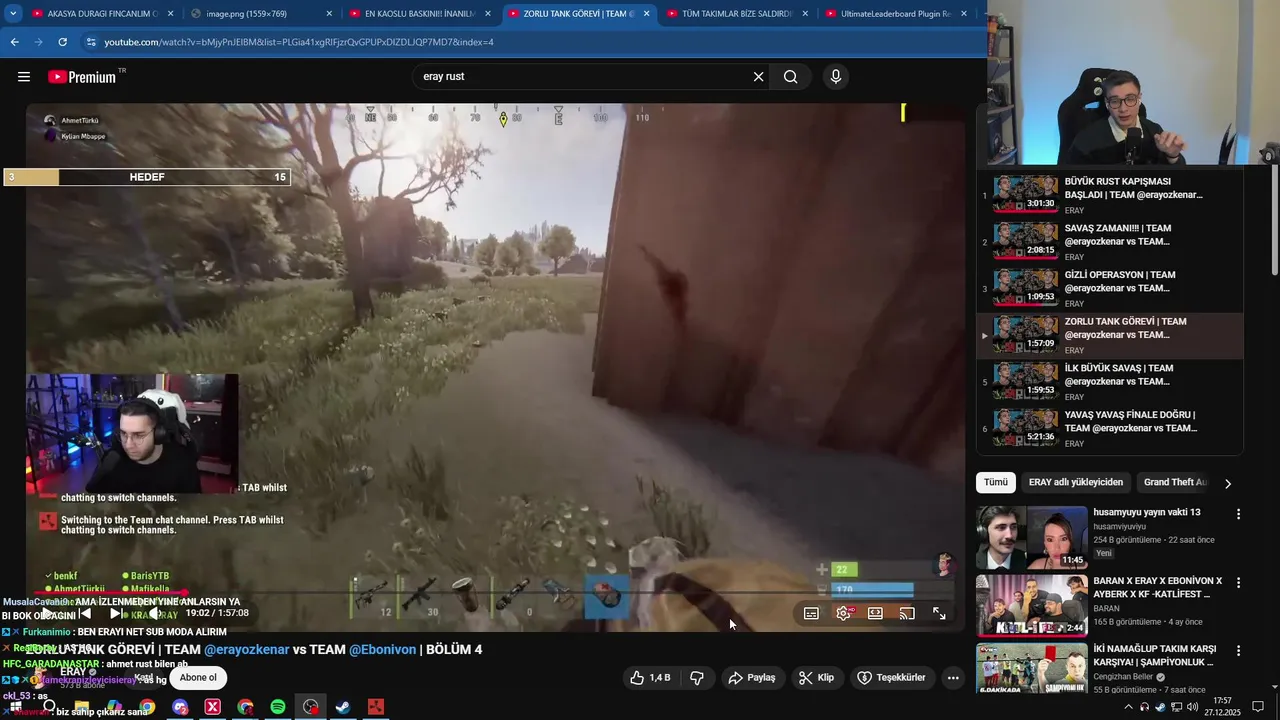Screen dimensions: 1280x720
Task: Open options for BARAN X ERAY video
Action: point(1238,582)
